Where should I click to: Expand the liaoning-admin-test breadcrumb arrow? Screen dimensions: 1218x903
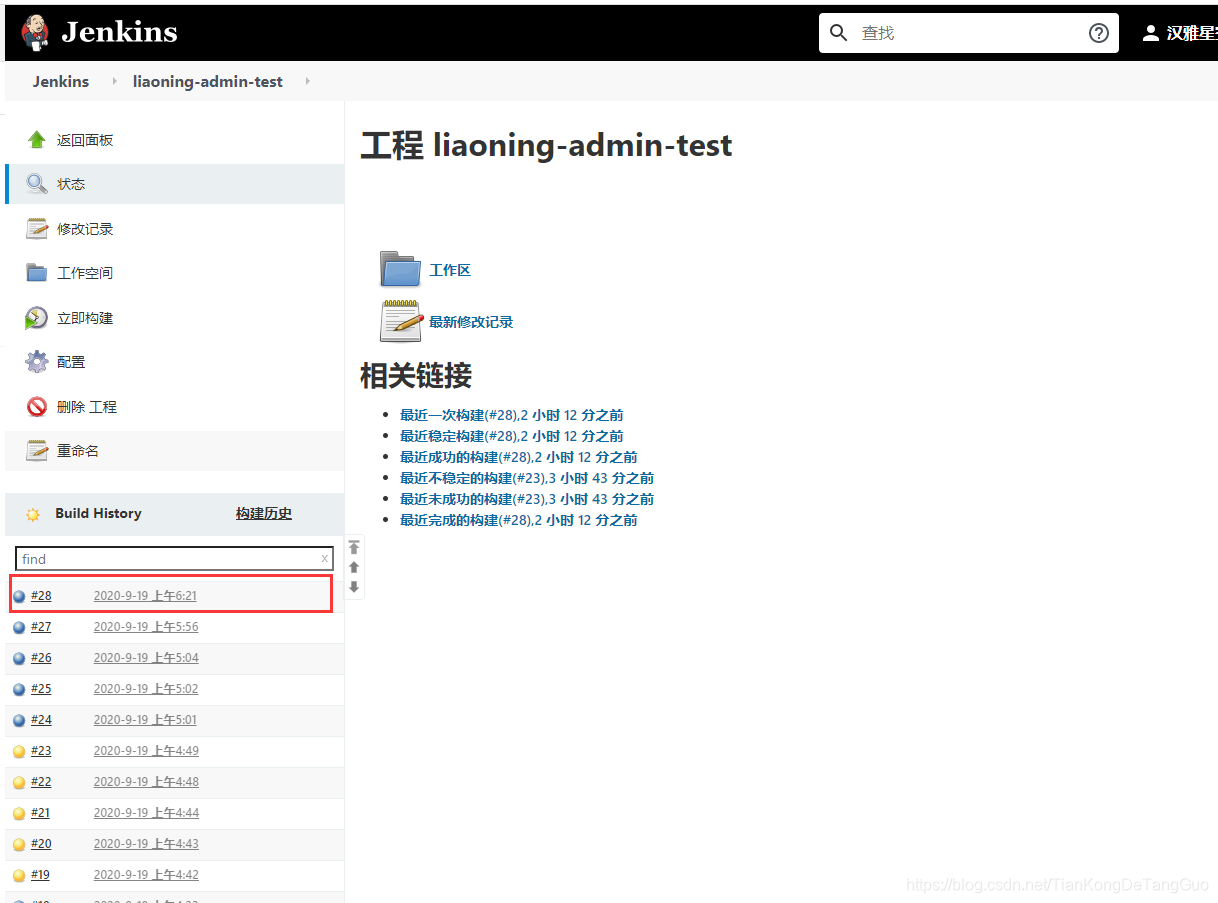307,81
